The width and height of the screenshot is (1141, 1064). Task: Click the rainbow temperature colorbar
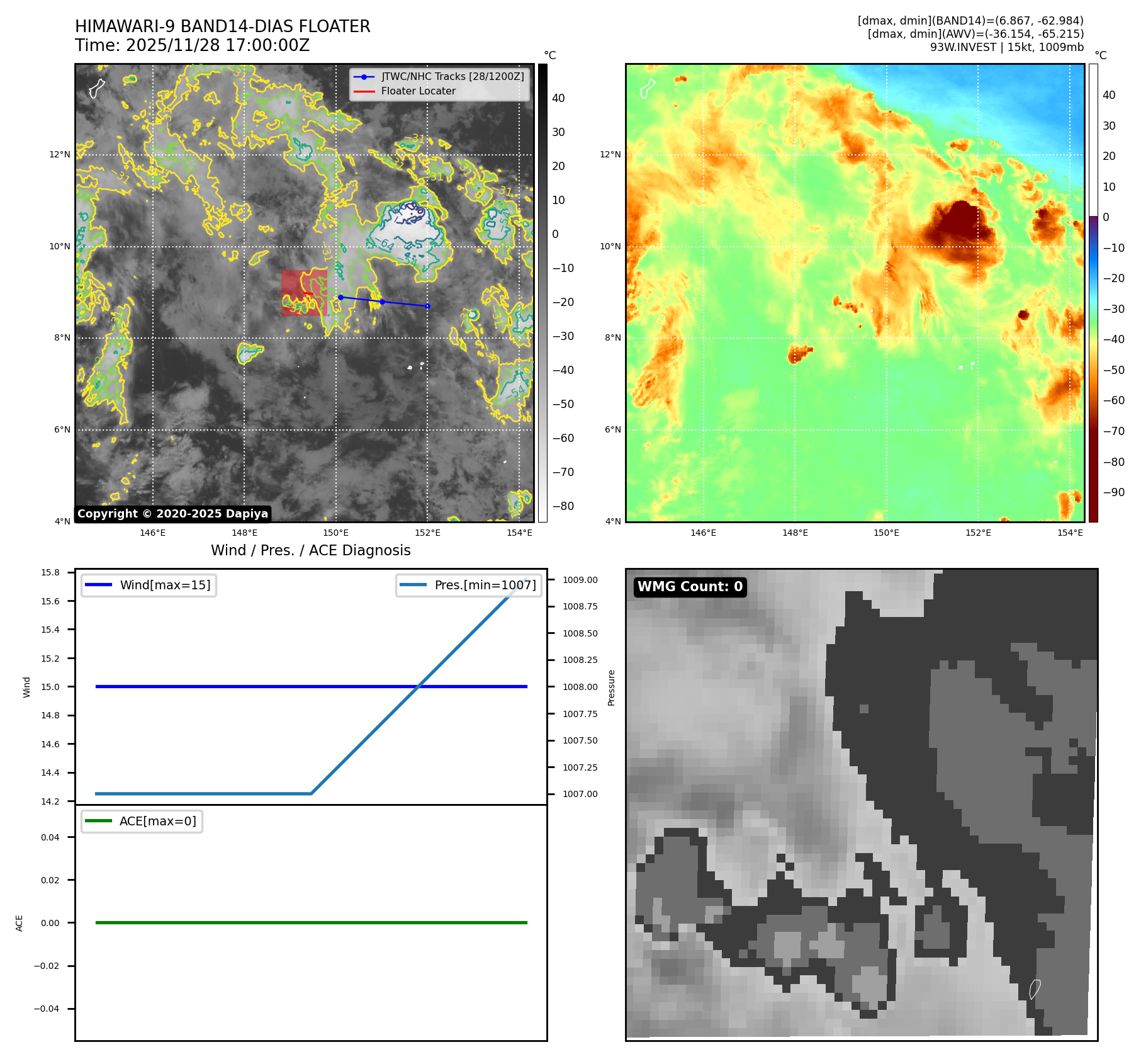click(x=1093, y=293)
